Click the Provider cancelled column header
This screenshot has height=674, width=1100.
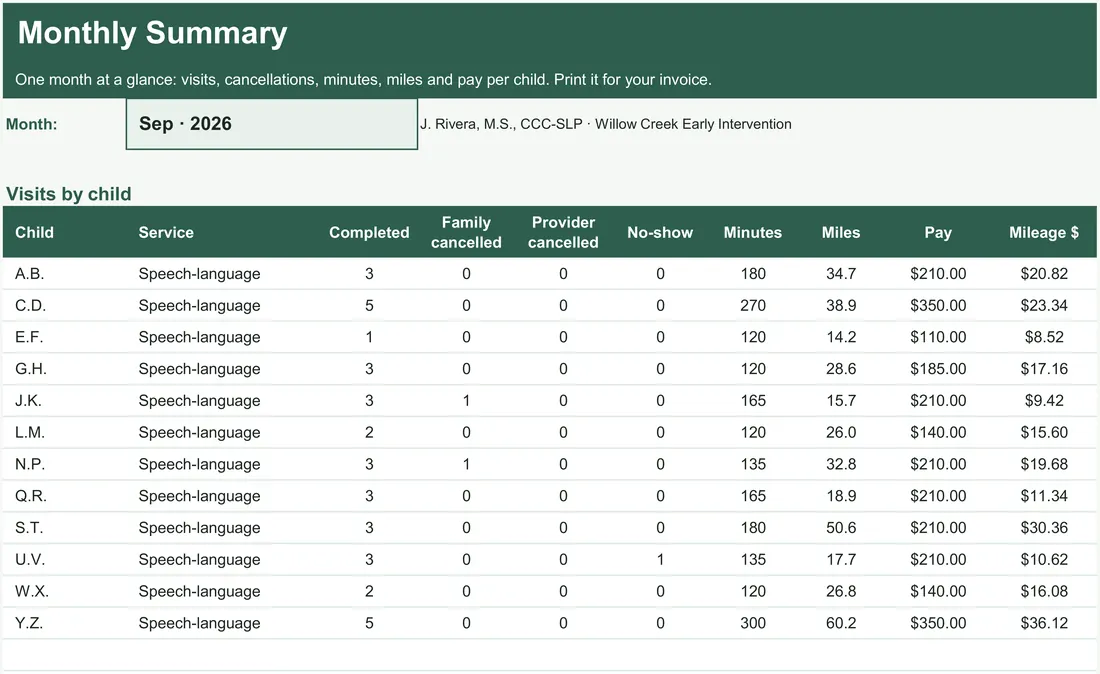coord(563,232)
